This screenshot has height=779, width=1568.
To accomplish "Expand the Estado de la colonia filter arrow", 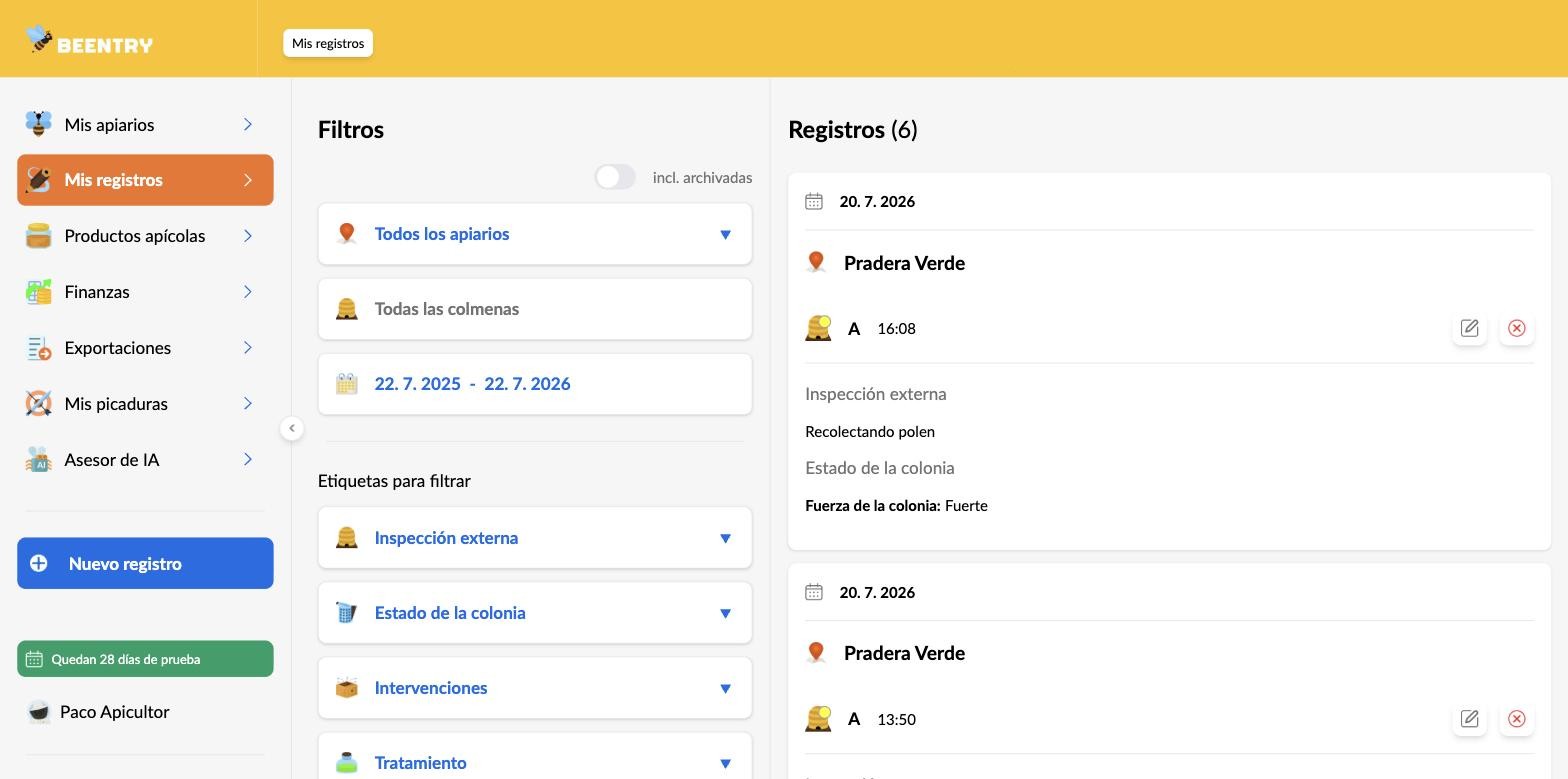I will 725,613.
